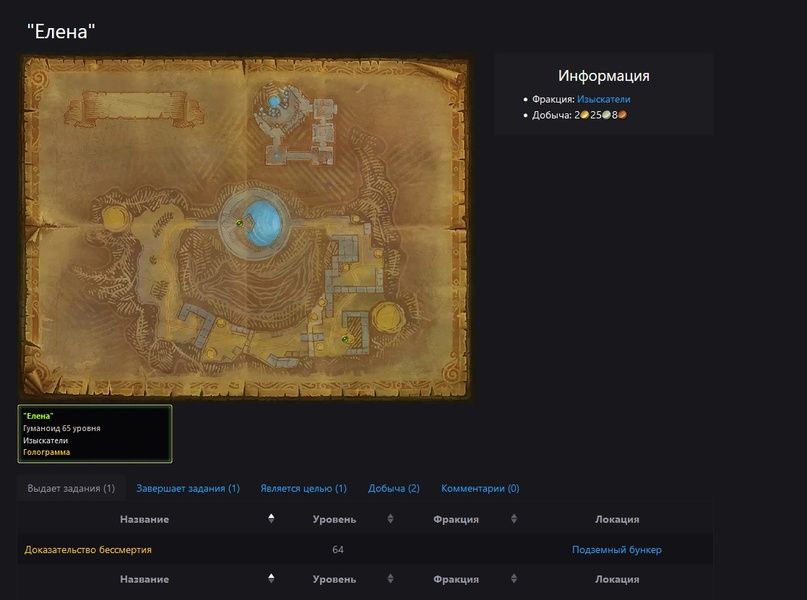Click the "Елена" page title
The width and height of the screenshot is (807, 600).
(61, 31)
